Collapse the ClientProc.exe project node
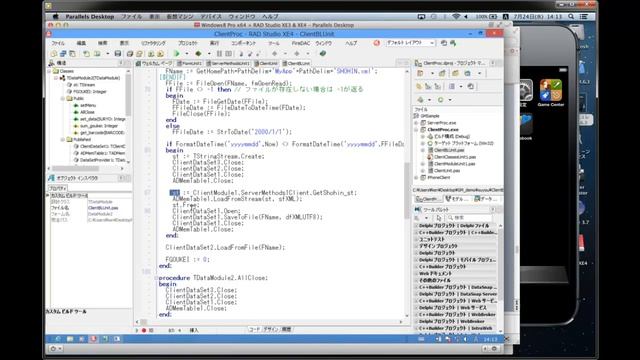640x360 pixels. (x=416, y=130)
